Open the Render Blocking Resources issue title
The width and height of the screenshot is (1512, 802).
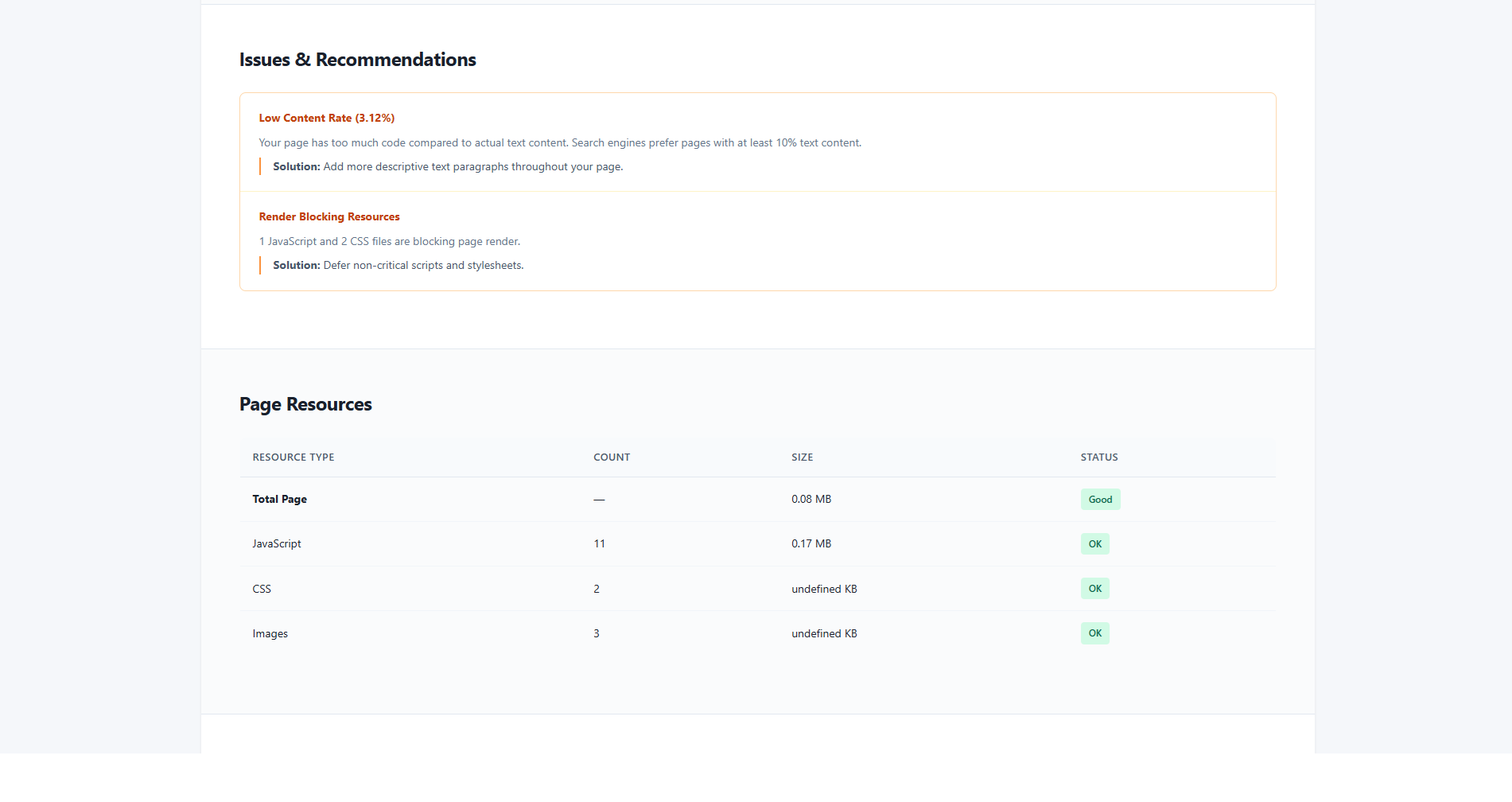(328, 216)
